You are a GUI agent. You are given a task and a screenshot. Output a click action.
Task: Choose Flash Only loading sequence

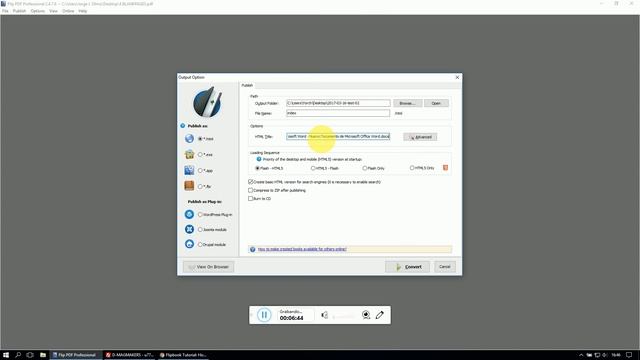tap(364, 168)
